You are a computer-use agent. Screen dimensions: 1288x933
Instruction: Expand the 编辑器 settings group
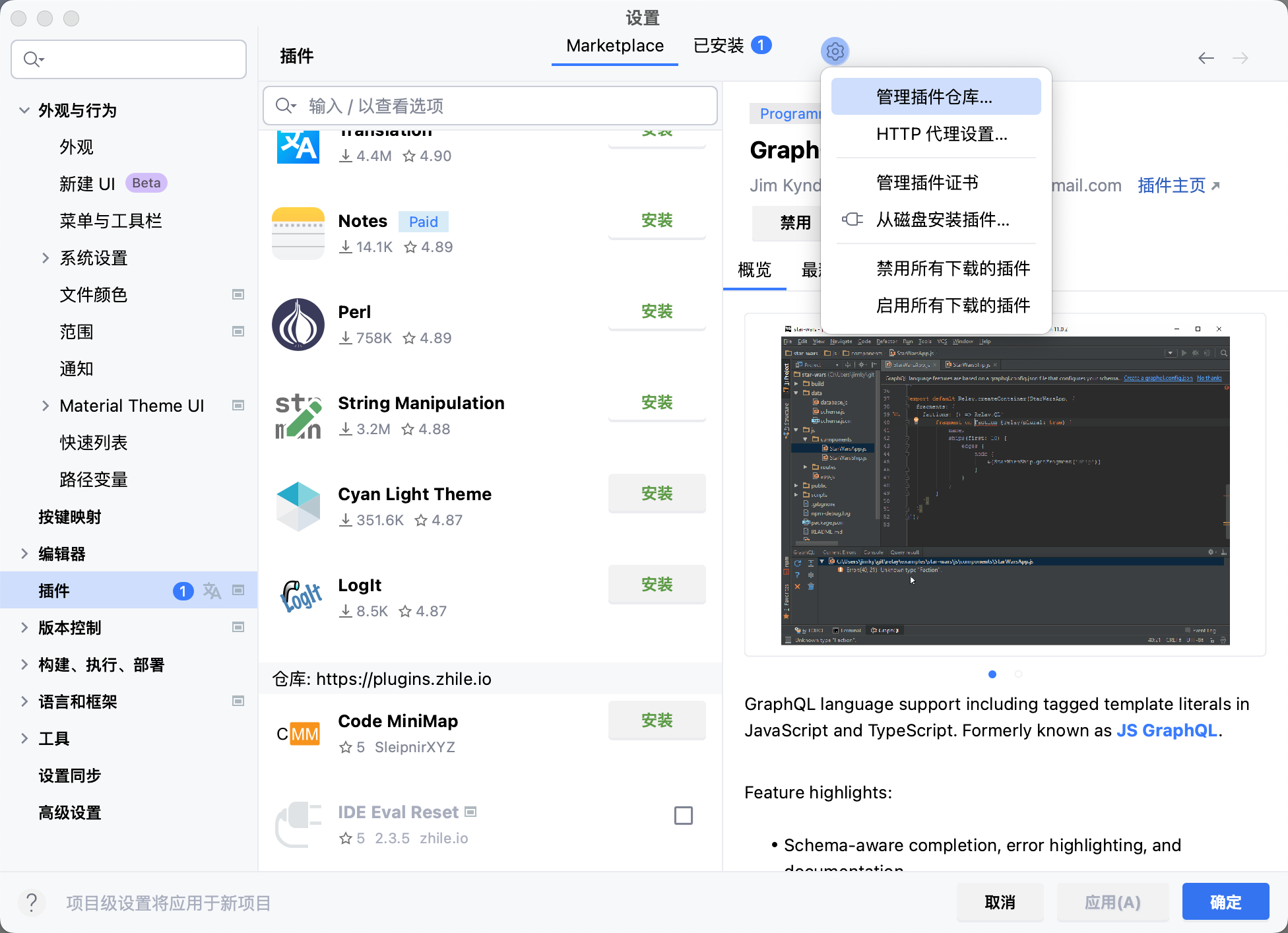pyautogui.click(x=24, y=554)
